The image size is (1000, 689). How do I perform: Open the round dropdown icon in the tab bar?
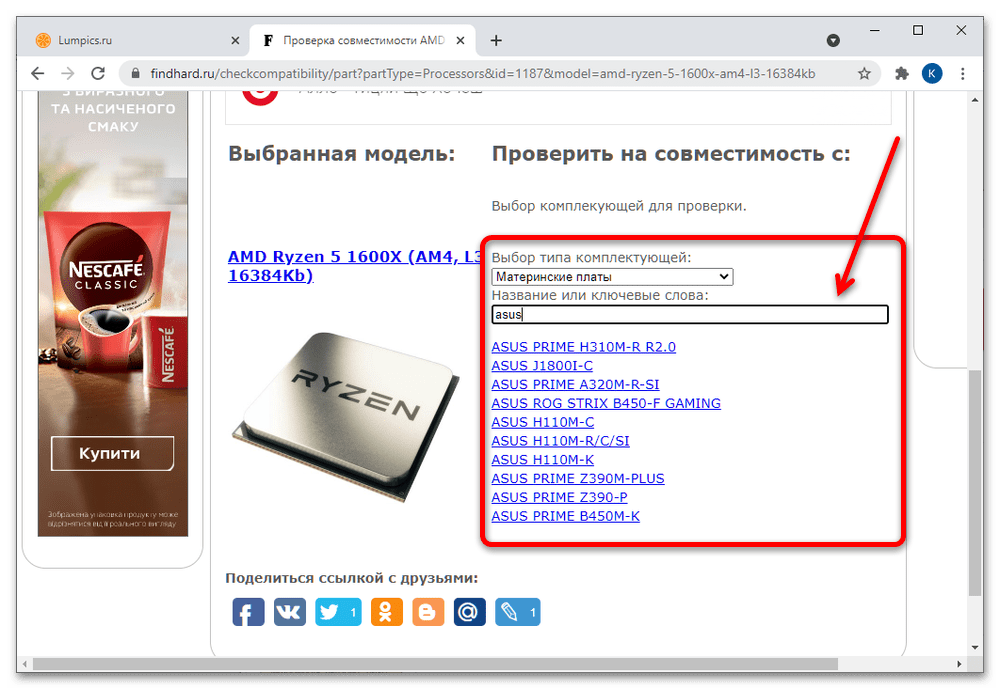(x=833, y=40)
